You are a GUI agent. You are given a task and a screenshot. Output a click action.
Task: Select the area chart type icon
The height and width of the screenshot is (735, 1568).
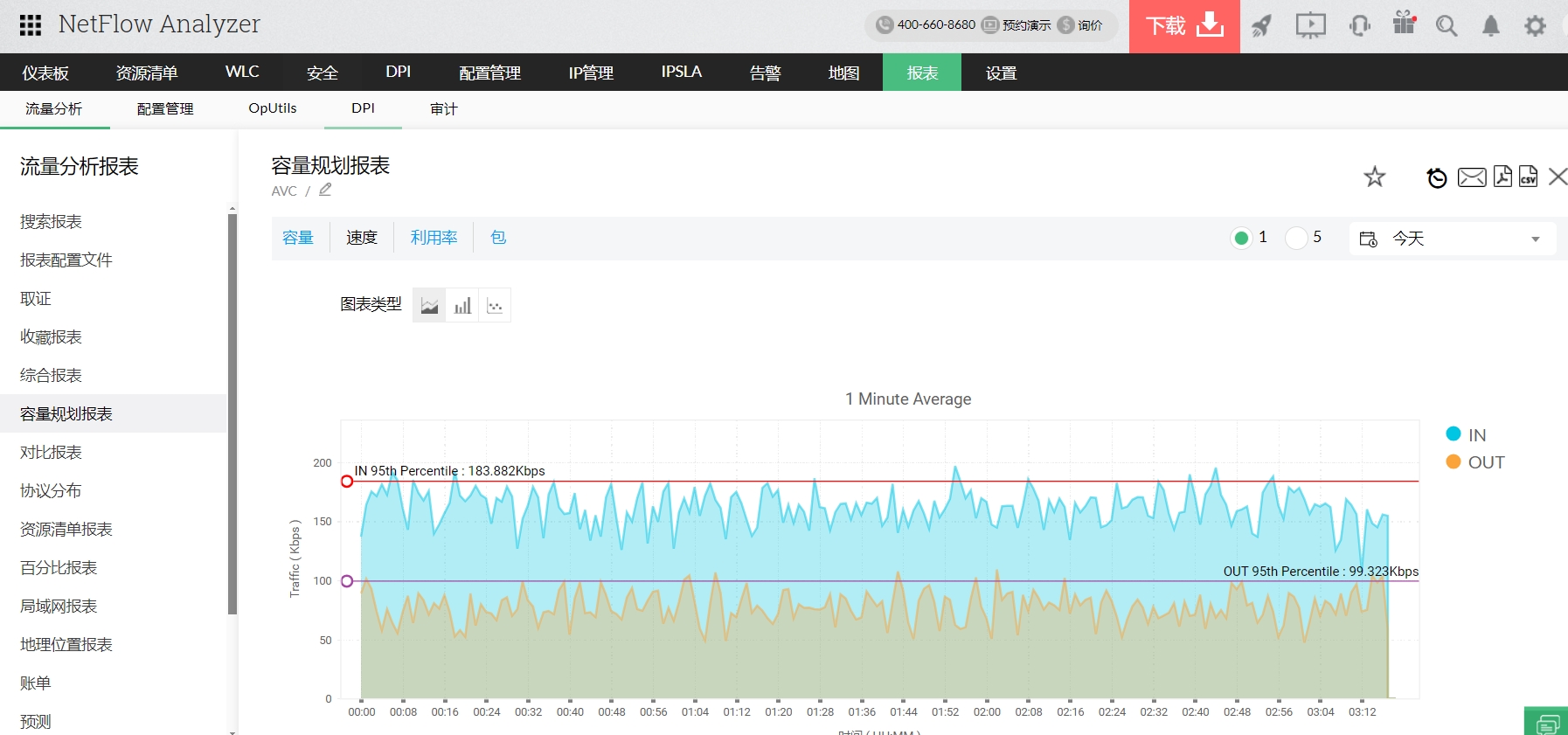[429, 306]
